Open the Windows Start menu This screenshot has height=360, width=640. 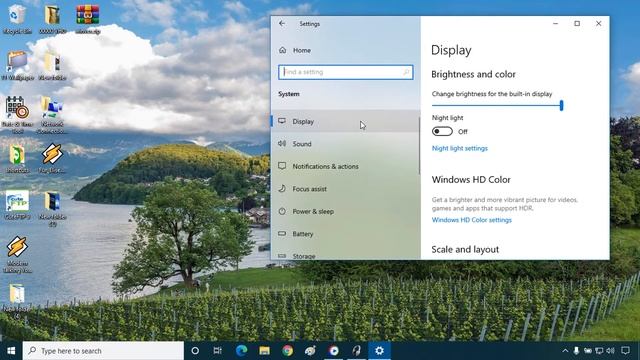coord(11,351)
